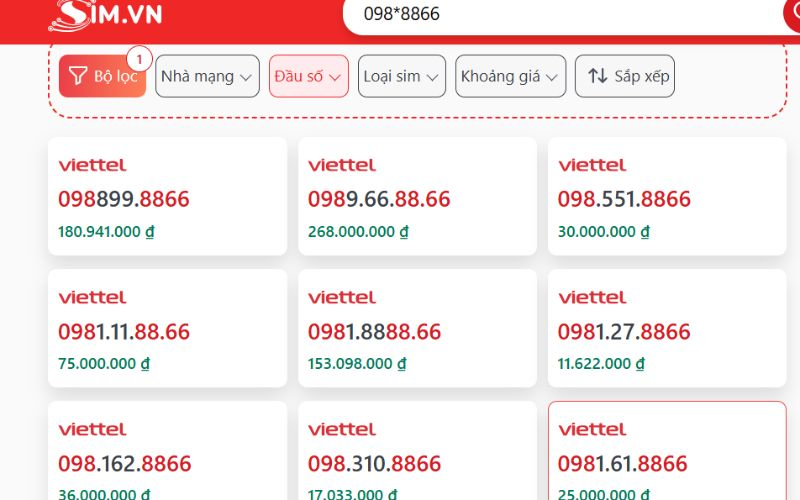This screenshot has width=800, height=500.
Task: Click the price 153.098.000 đ
Action: (357, 364)
